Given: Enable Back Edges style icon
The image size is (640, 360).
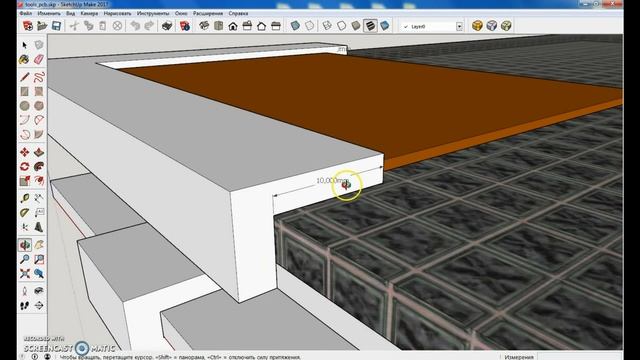Looking at the screenshot, I should (310, 26).
